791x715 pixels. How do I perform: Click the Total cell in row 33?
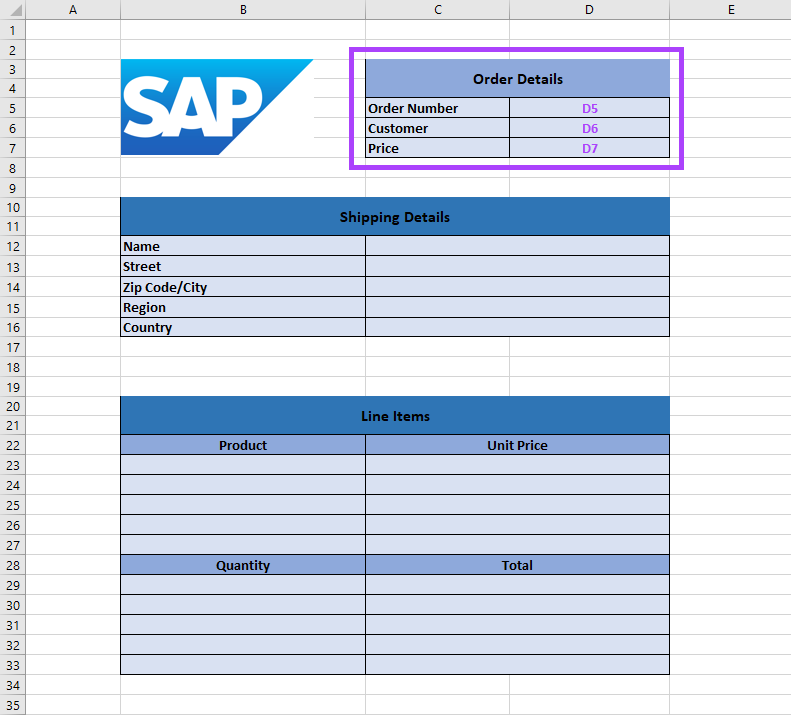[518, 665]
